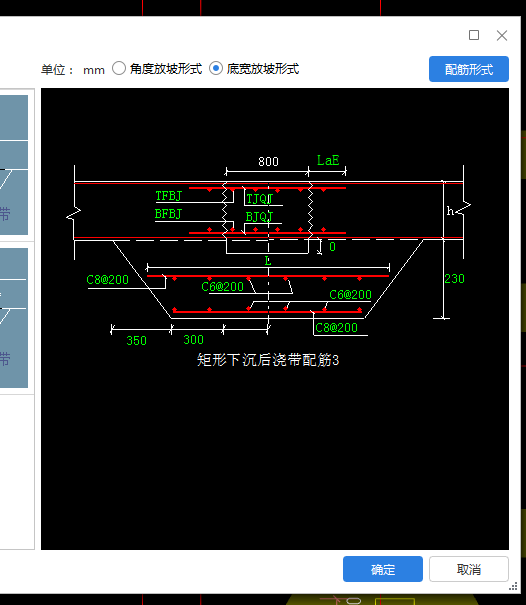This screenshot has width=526, height=605.
Task: Close the dialog with the X icon
Action: pos(502,35)
